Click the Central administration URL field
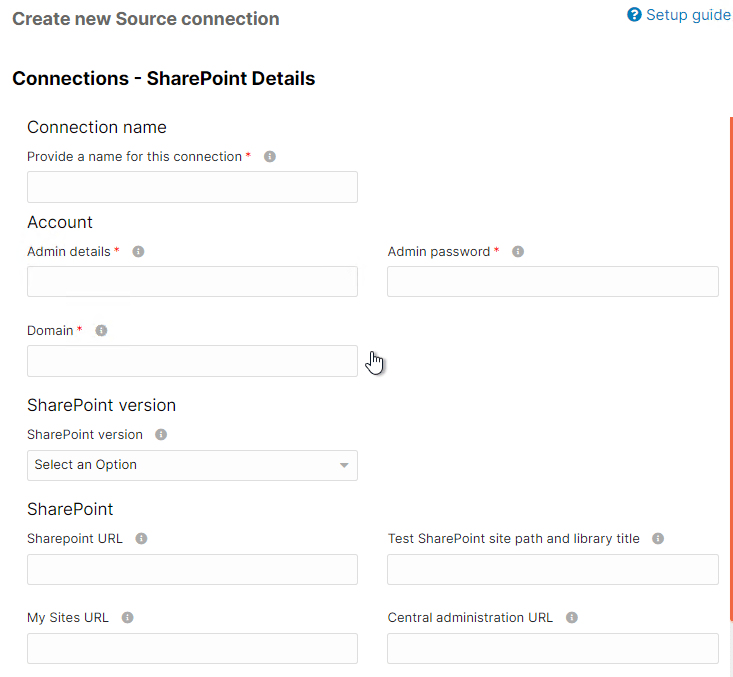 [552, 648]
